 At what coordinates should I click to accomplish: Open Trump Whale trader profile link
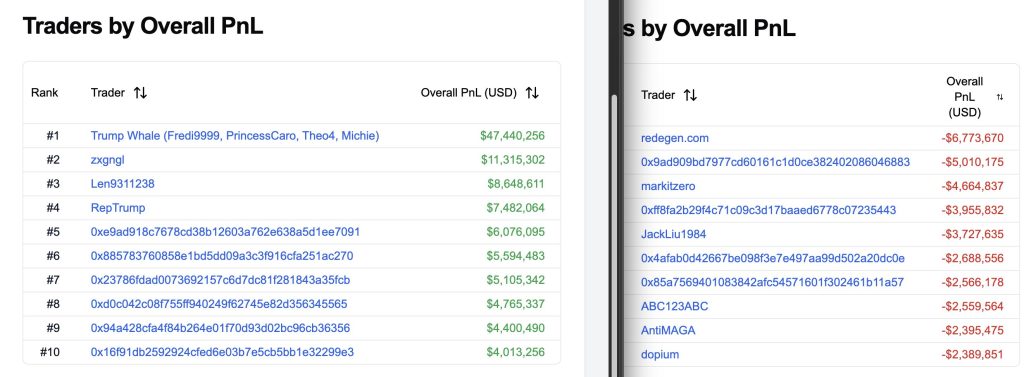coord(235,136)
